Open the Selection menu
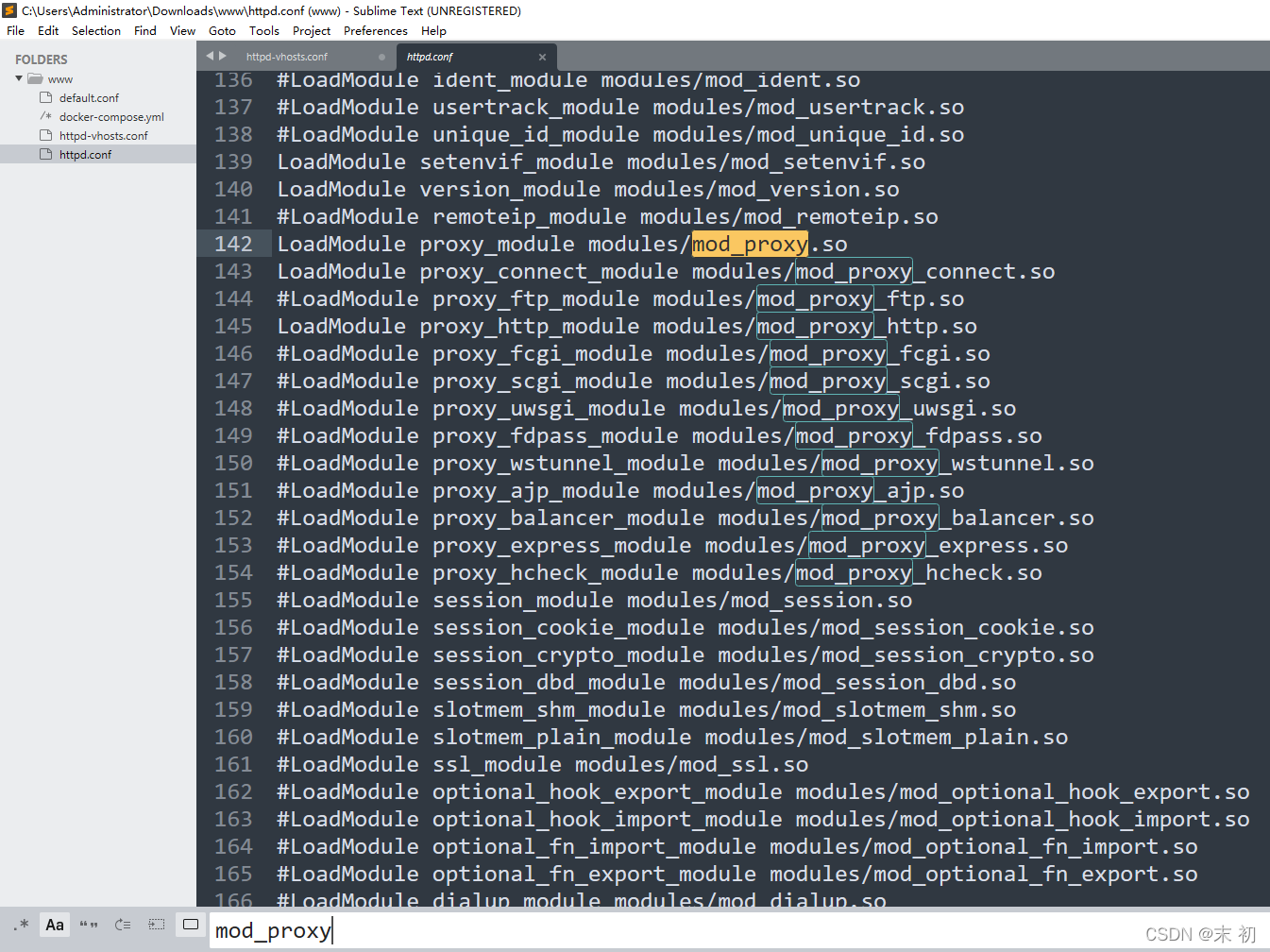 96,31
